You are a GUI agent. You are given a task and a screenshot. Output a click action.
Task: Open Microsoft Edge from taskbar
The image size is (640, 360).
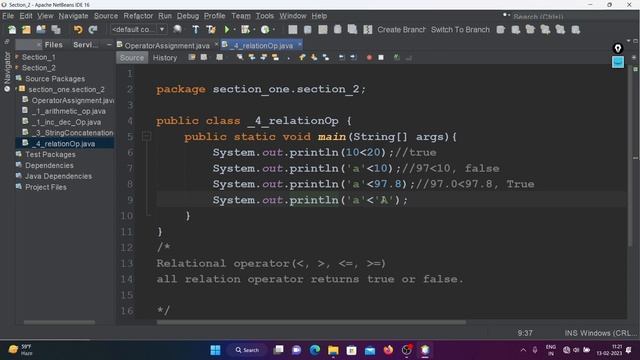coord(315,350)
